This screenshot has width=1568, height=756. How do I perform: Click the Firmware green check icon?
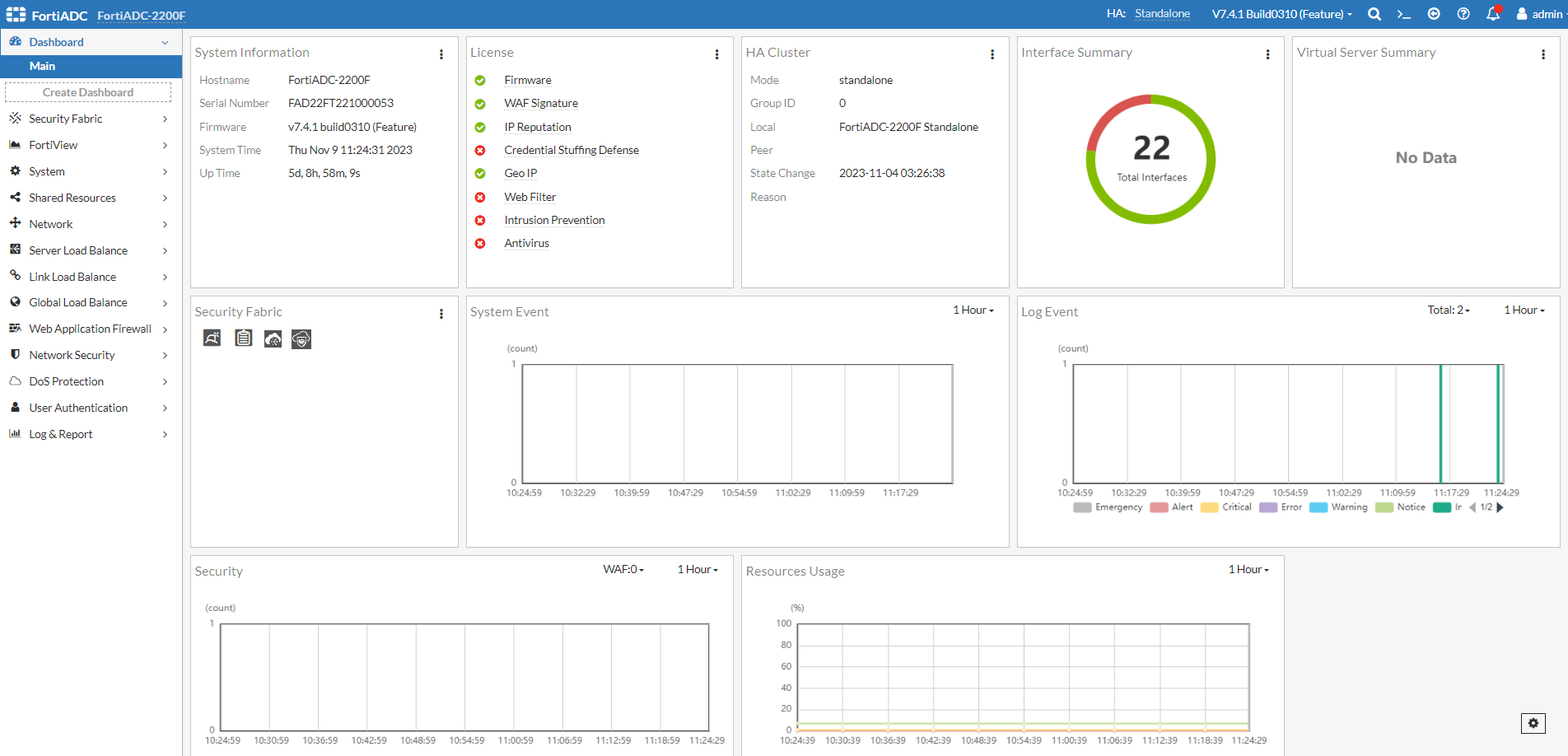pos(480,81)
